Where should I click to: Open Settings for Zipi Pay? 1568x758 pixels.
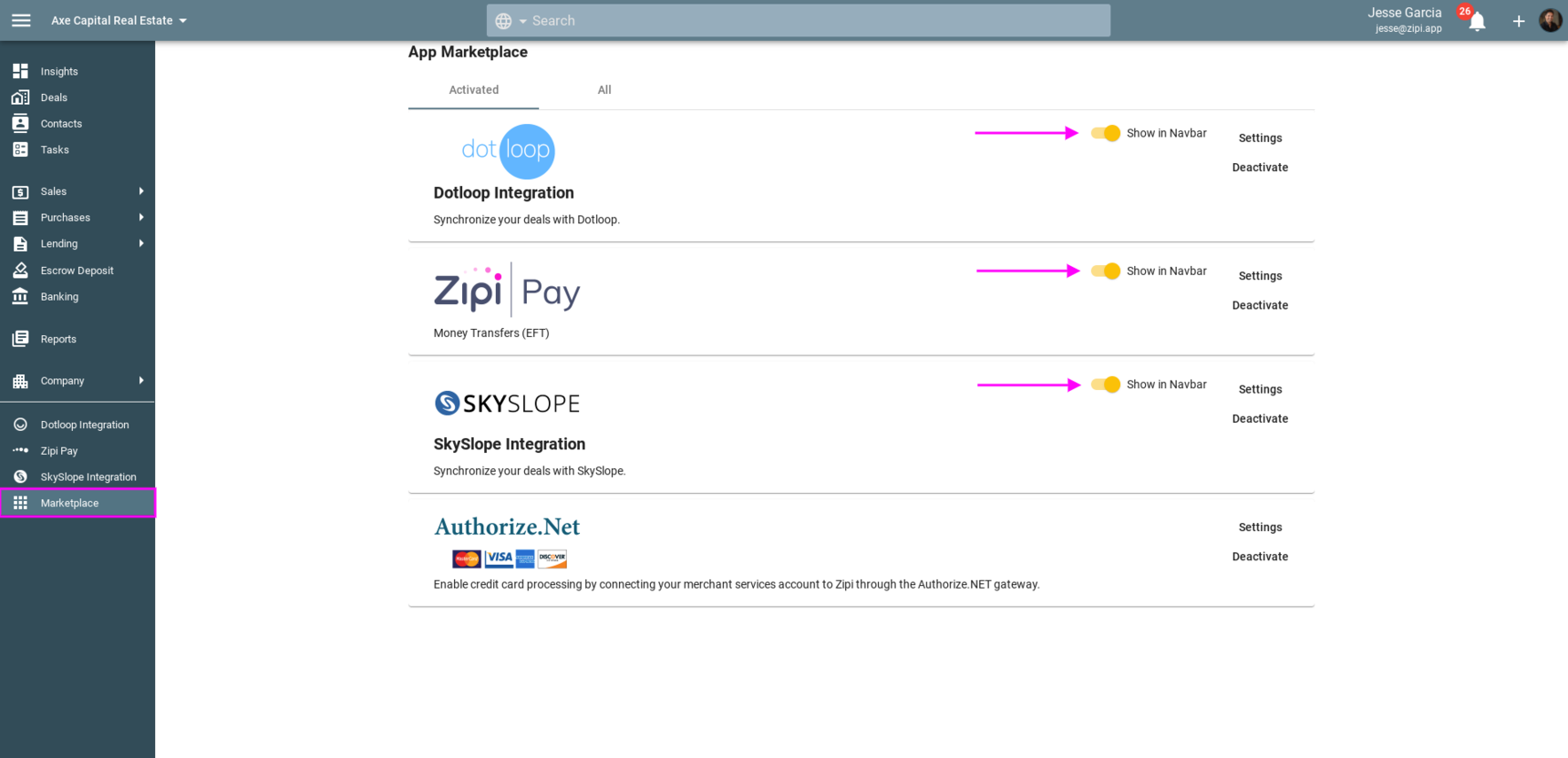coord(1260,276)
